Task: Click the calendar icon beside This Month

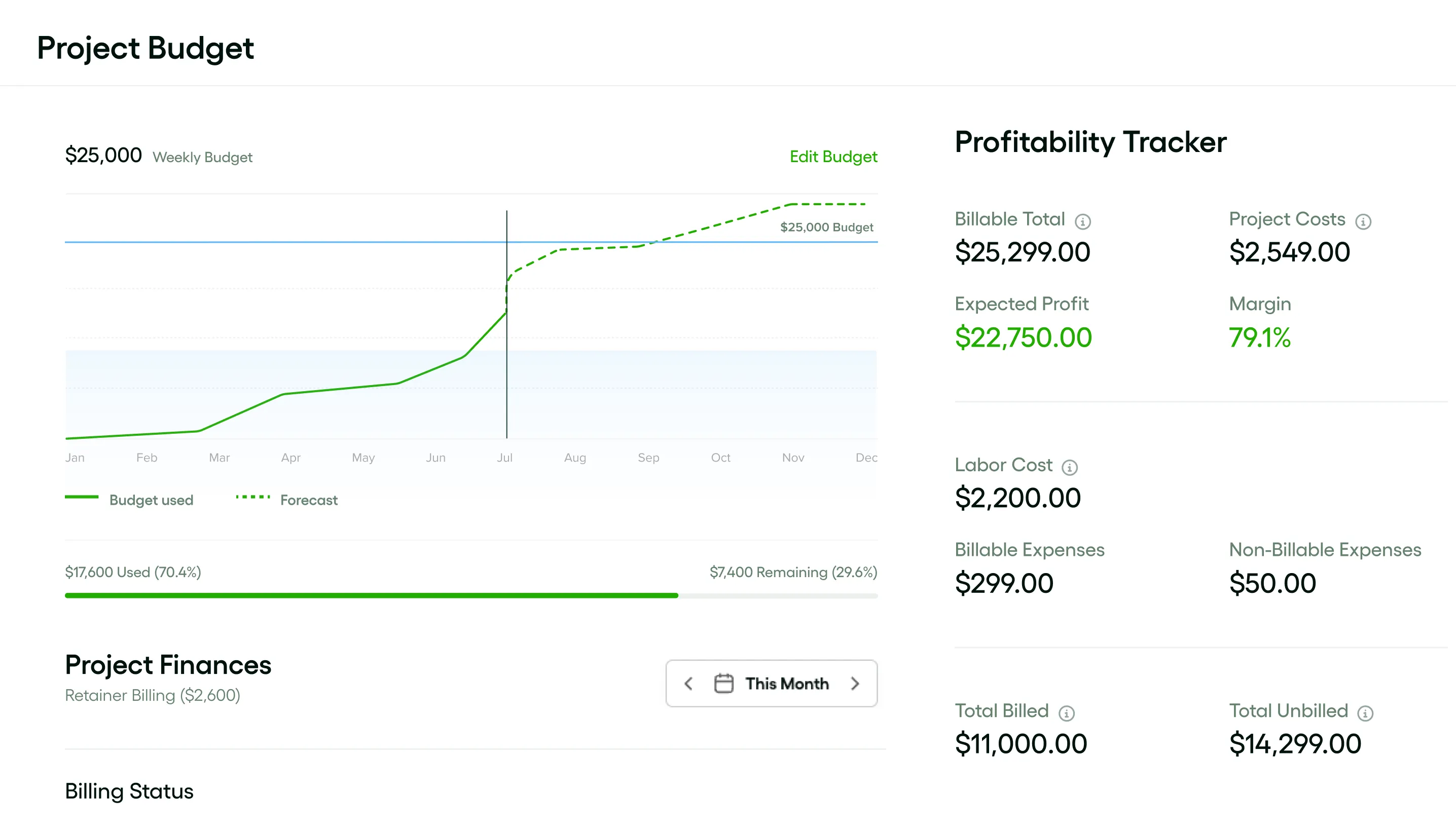Action: tap(723, 684)
